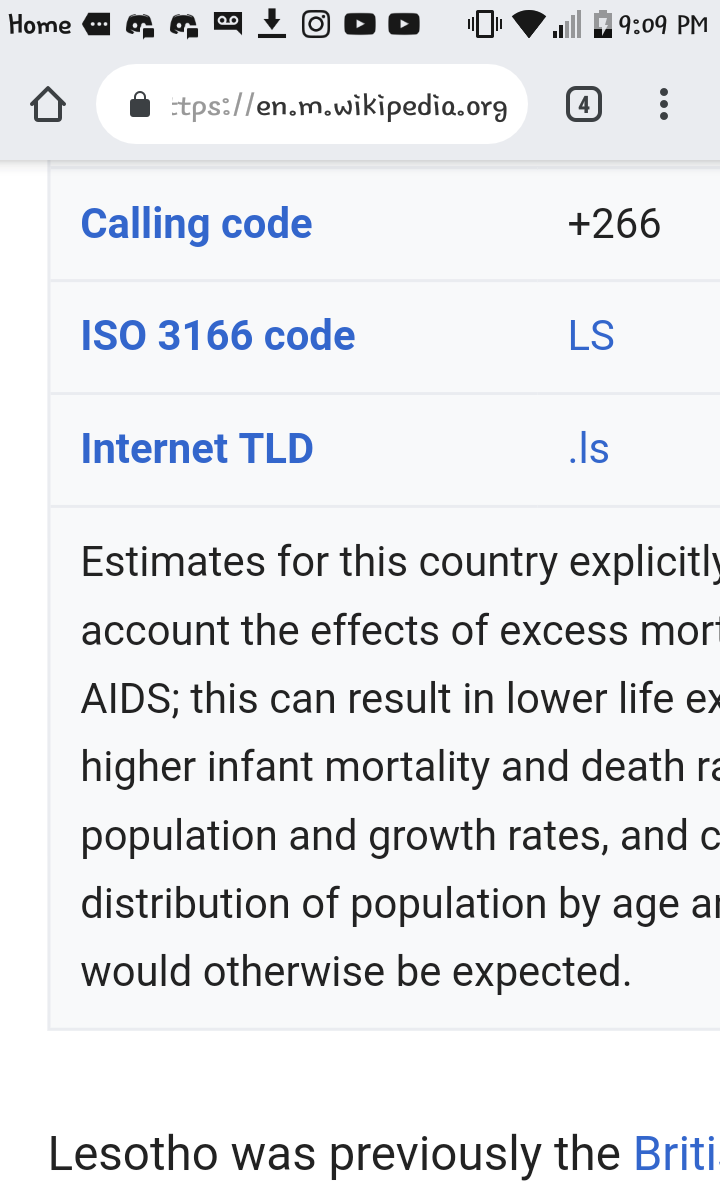Open the three-dot browser menu
This screenshot has width=720, height=1193.
click(664, 104)
